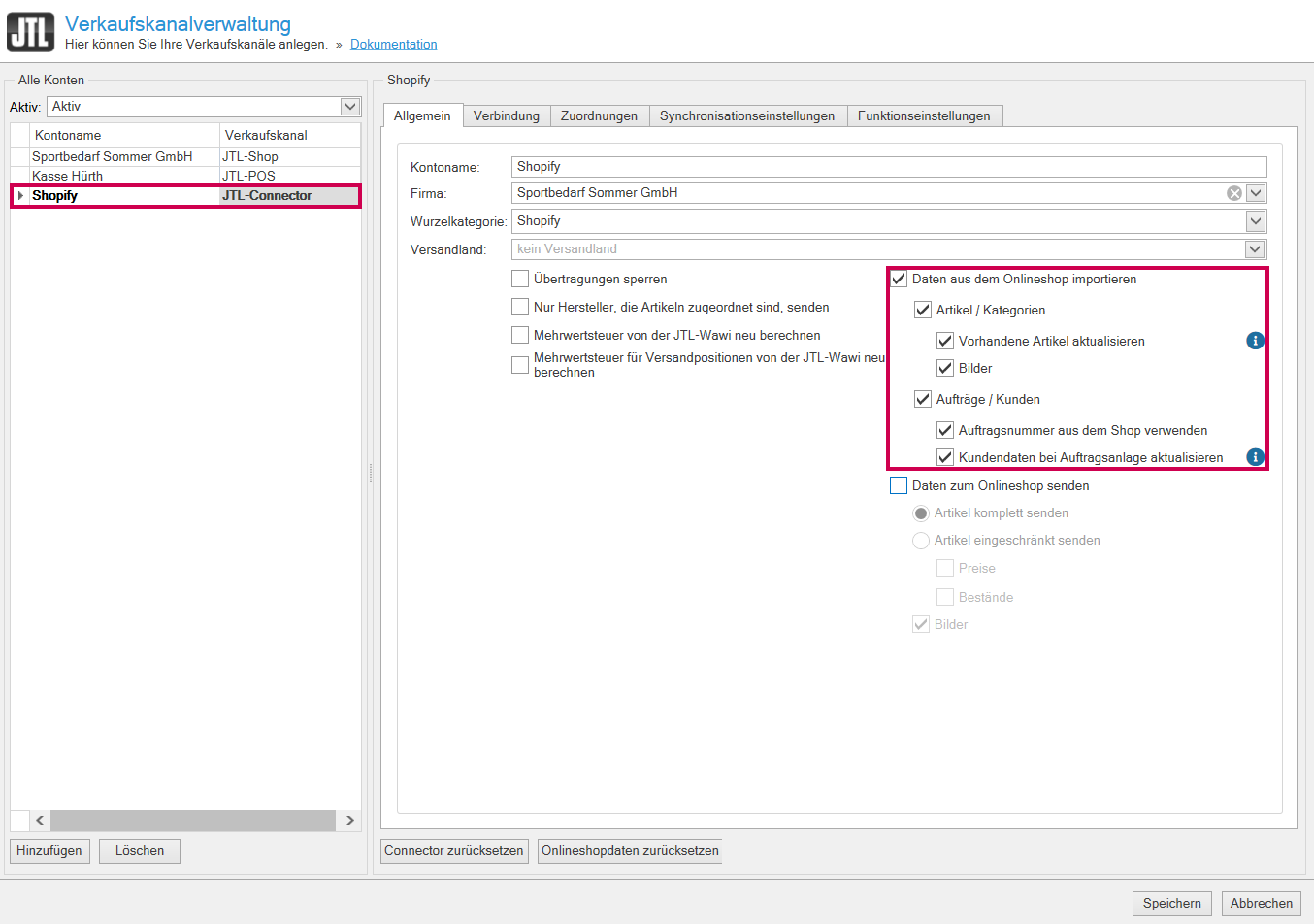This screenshot has width=1314, height=924.
Task: Uncheck Auftragsnummer aus dem Shop verwenden
Action: 945,430
